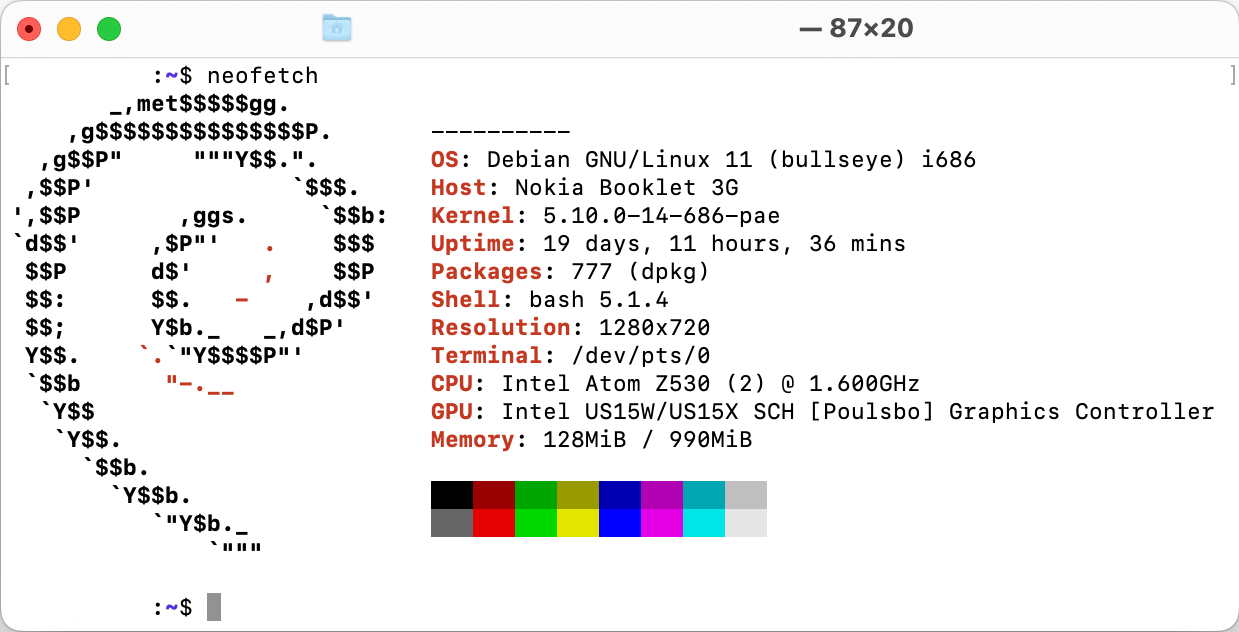Click the dark blue color block
The image size is (1239, 632).
(620, 495)
